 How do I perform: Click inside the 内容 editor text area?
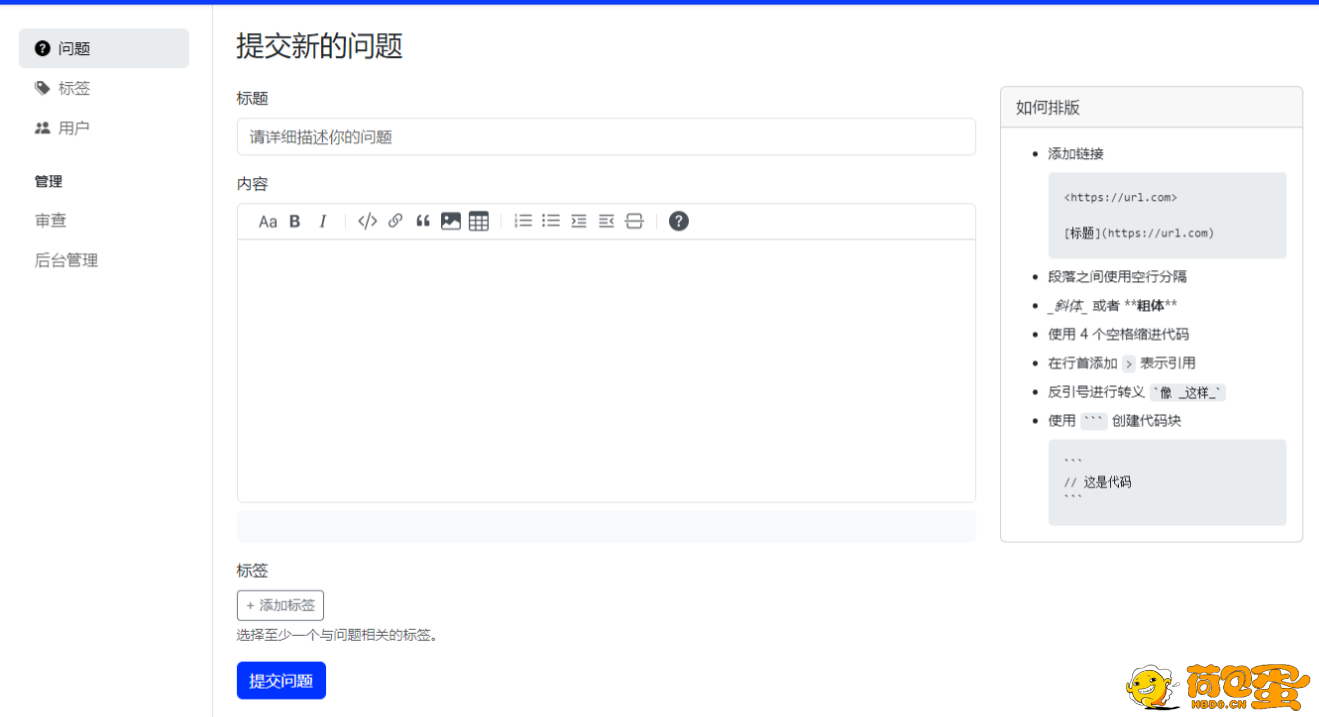(x=606, y=370)
